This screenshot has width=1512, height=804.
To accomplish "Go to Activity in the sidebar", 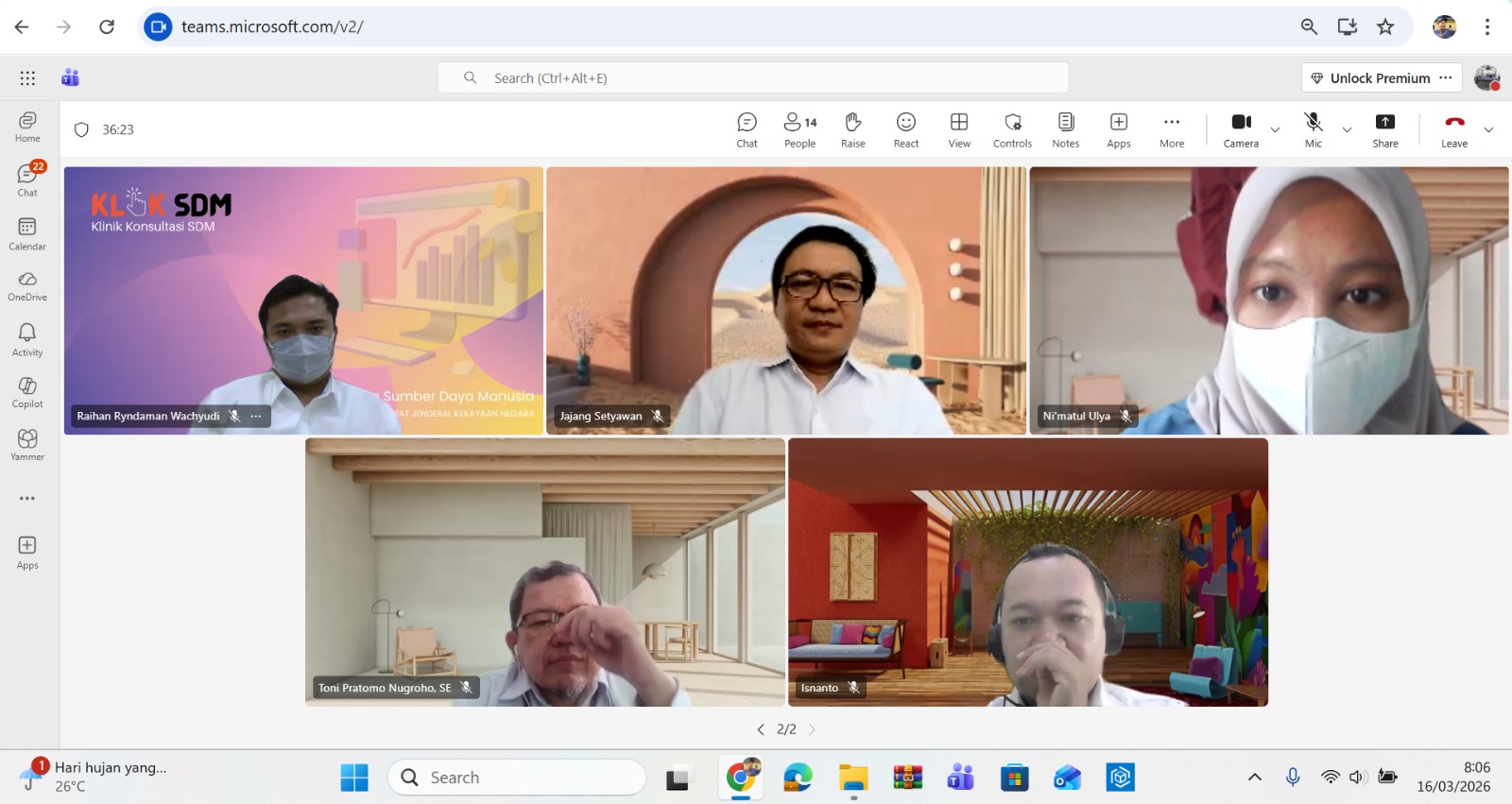I will tap(27, 339).
